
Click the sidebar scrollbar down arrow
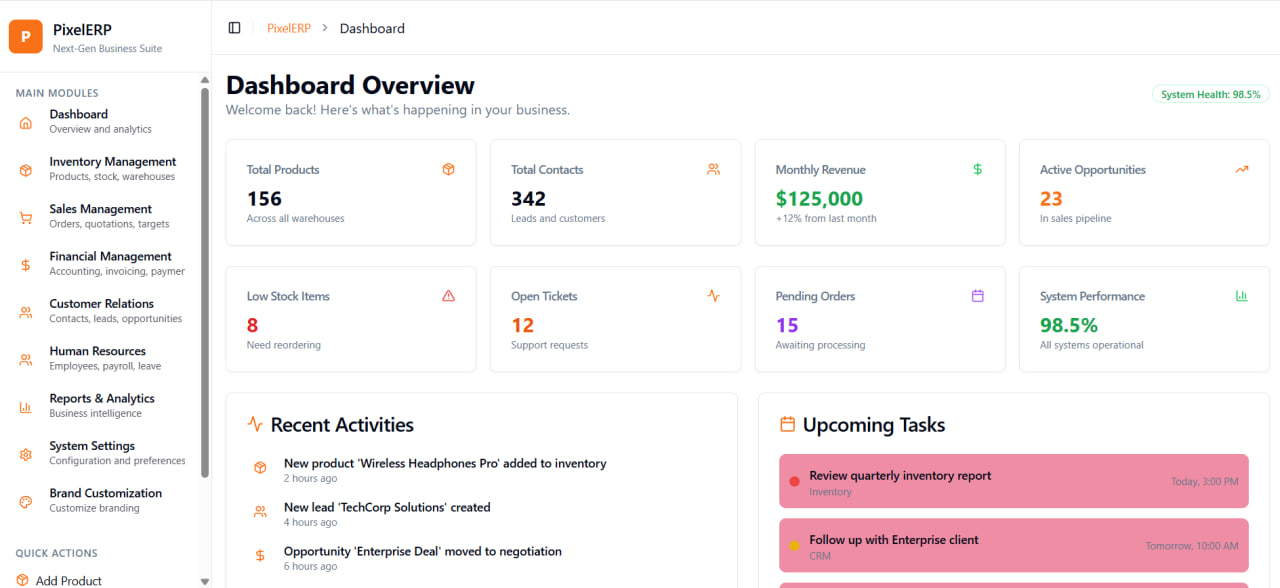point(205,581)
